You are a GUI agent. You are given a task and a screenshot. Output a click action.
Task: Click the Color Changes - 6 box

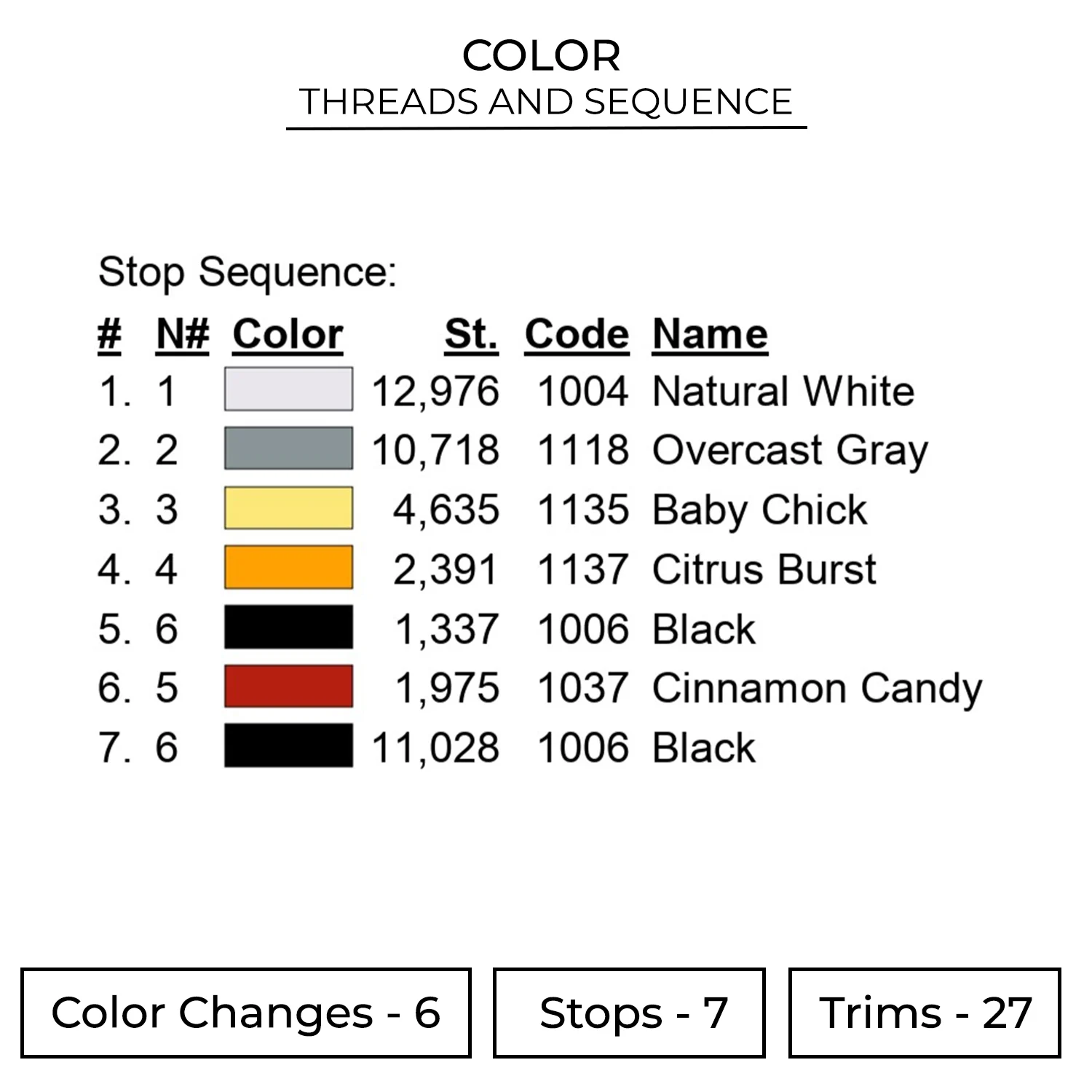(246, 1013)
